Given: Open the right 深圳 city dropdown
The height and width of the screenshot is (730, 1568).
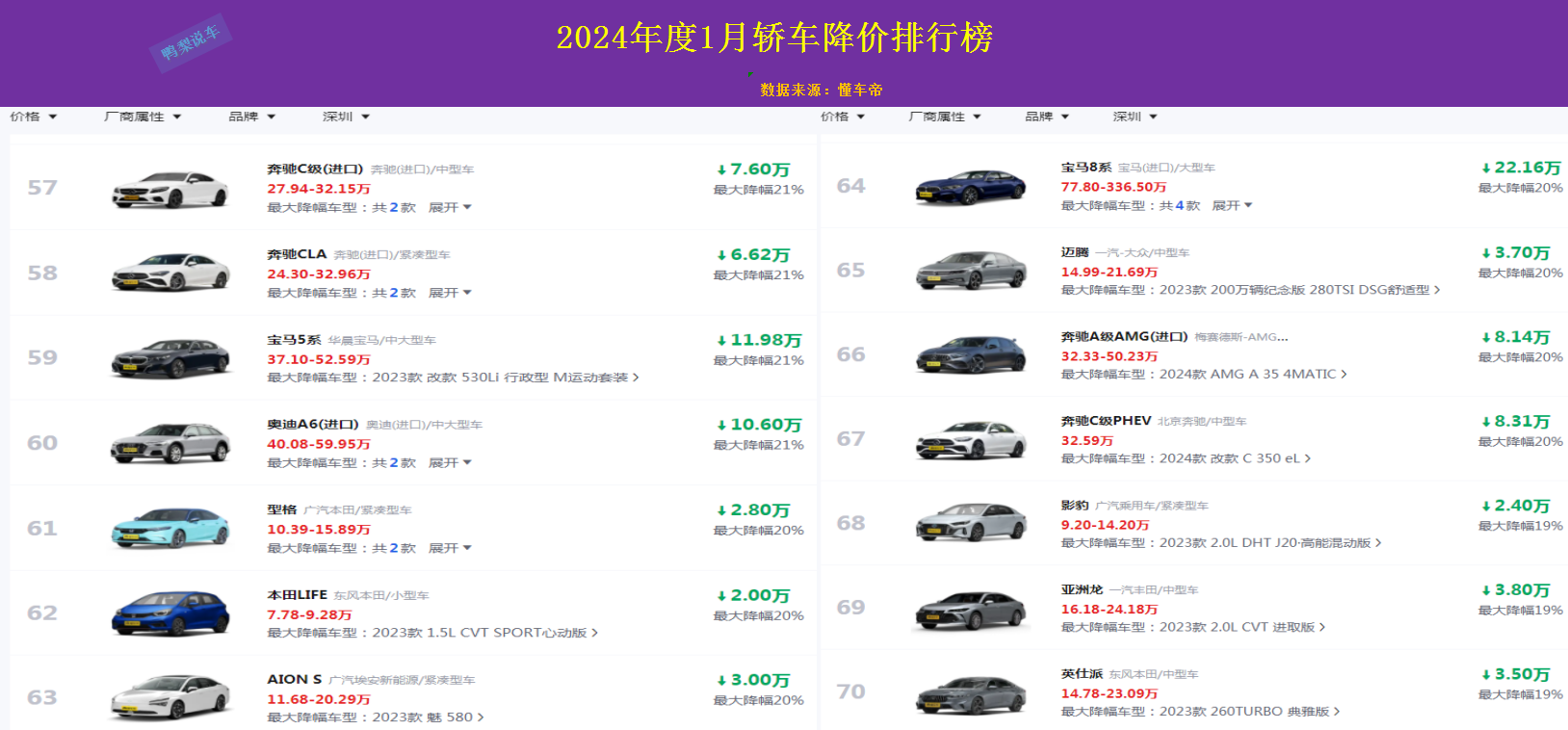Looking at the screenshot, I should (1135, 117).
